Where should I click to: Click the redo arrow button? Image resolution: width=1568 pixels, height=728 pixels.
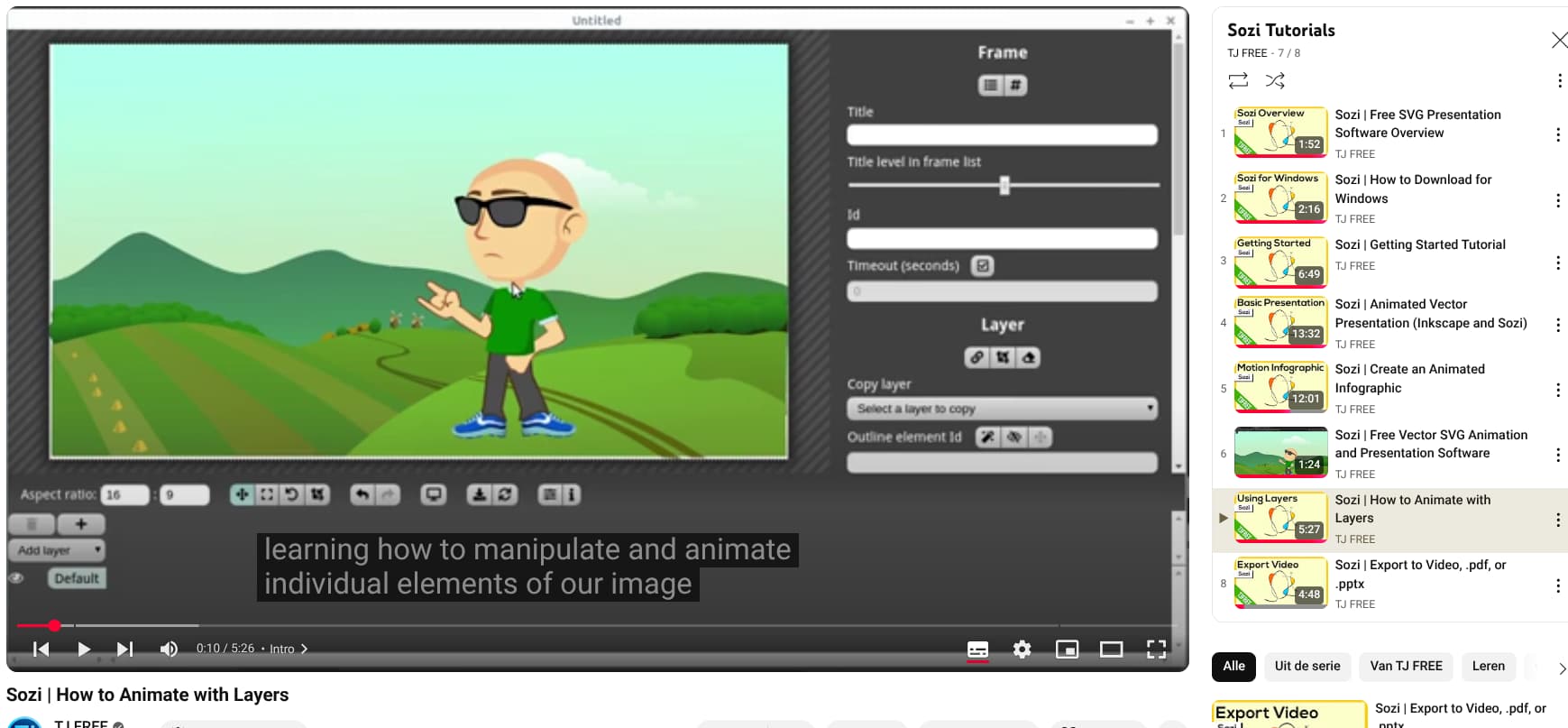point(388,494)
